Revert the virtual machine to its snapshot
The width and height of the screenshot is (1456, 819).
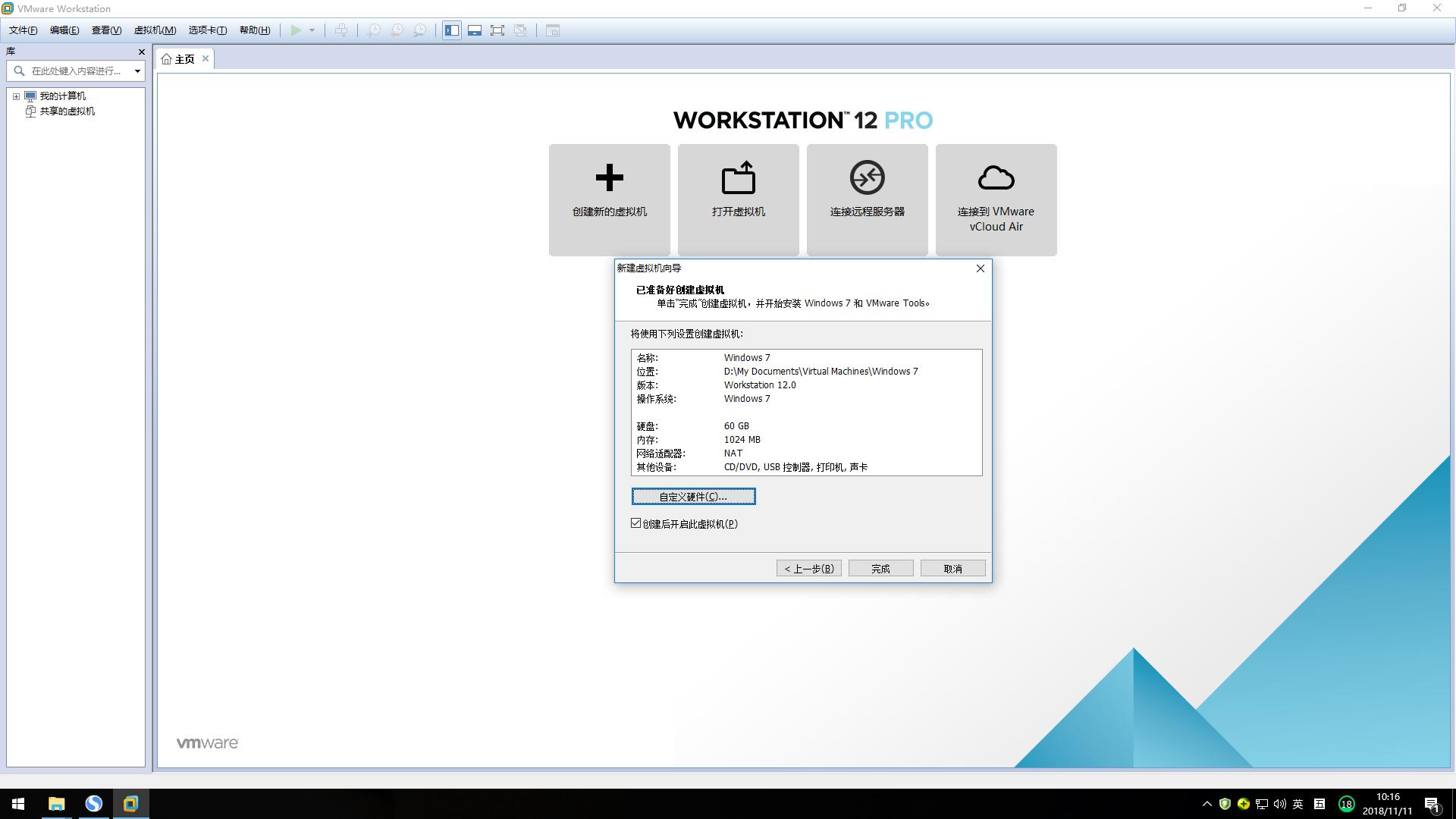pyautogui.click(x=397, y=30)
